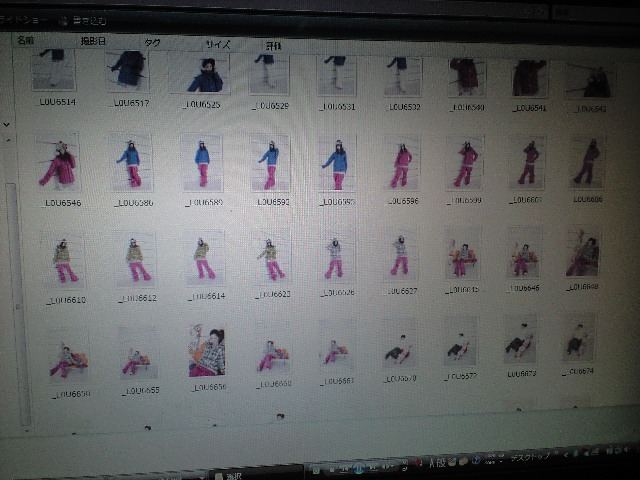Select thumbnail _L0U6525 blue jacket portrait

200,74
